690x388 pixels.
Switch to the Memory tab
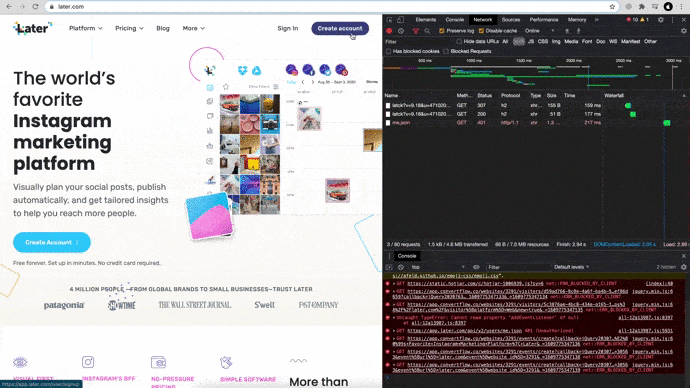(x=577, y=20)
